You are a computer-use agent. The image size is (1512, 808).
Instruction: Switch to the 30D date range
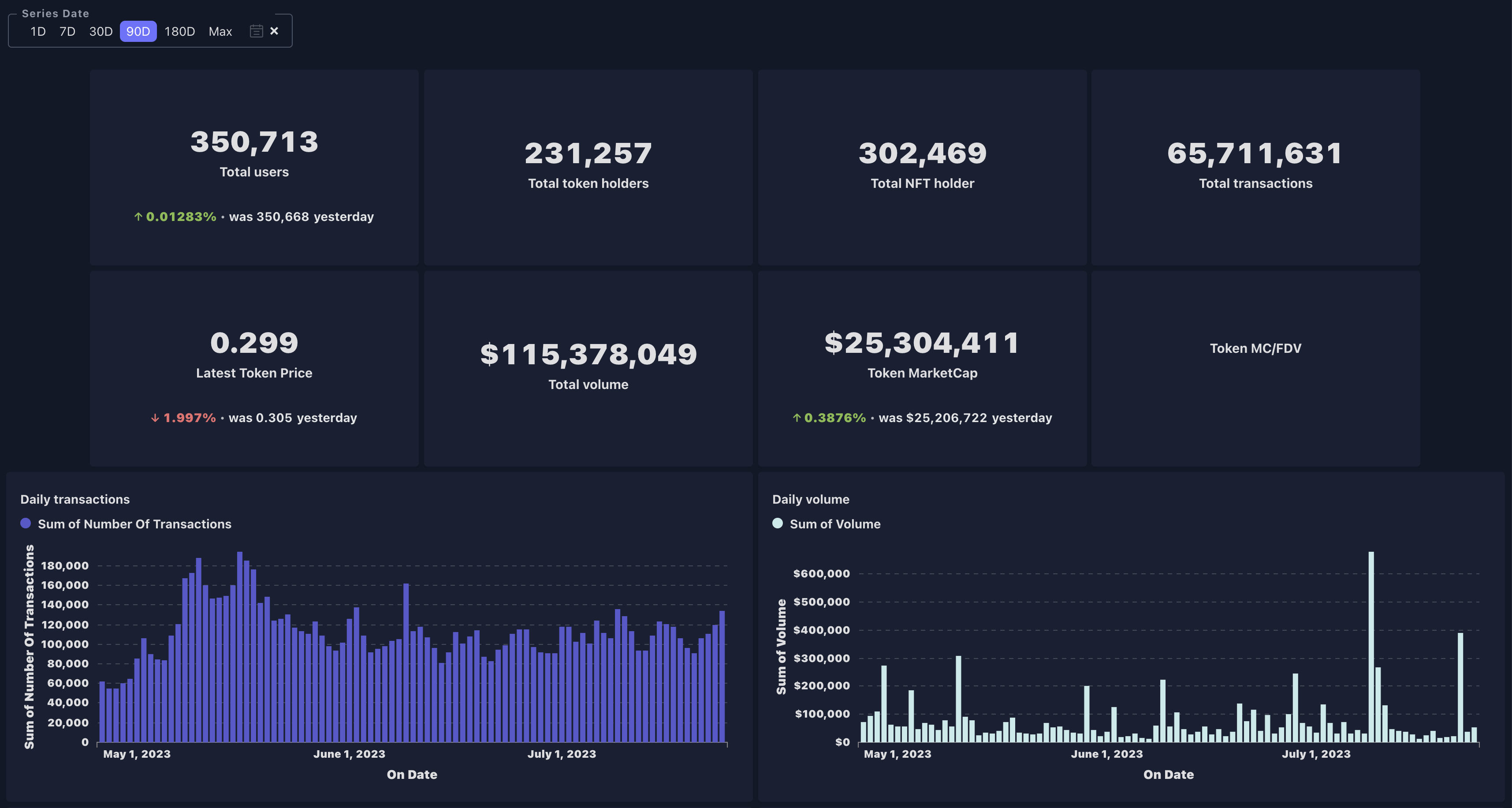(x=101, y=32)
